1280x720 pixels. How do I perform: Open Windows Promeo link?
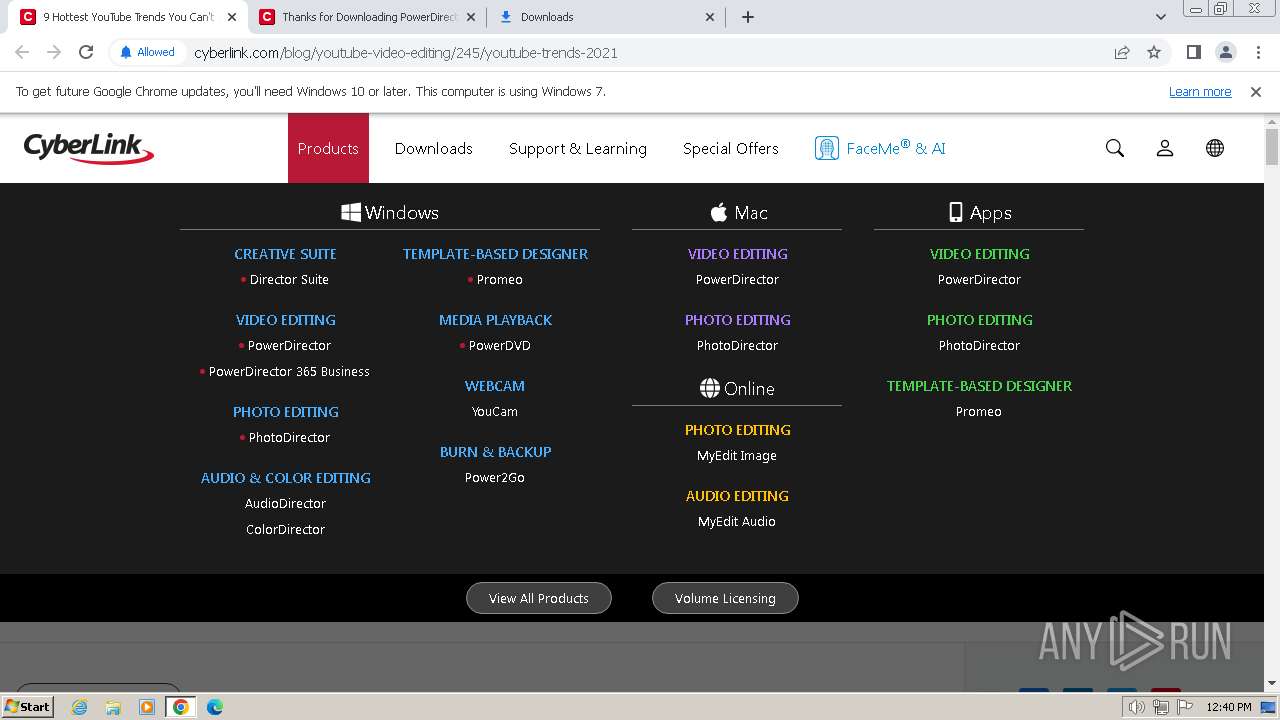(x=499, y=279)
